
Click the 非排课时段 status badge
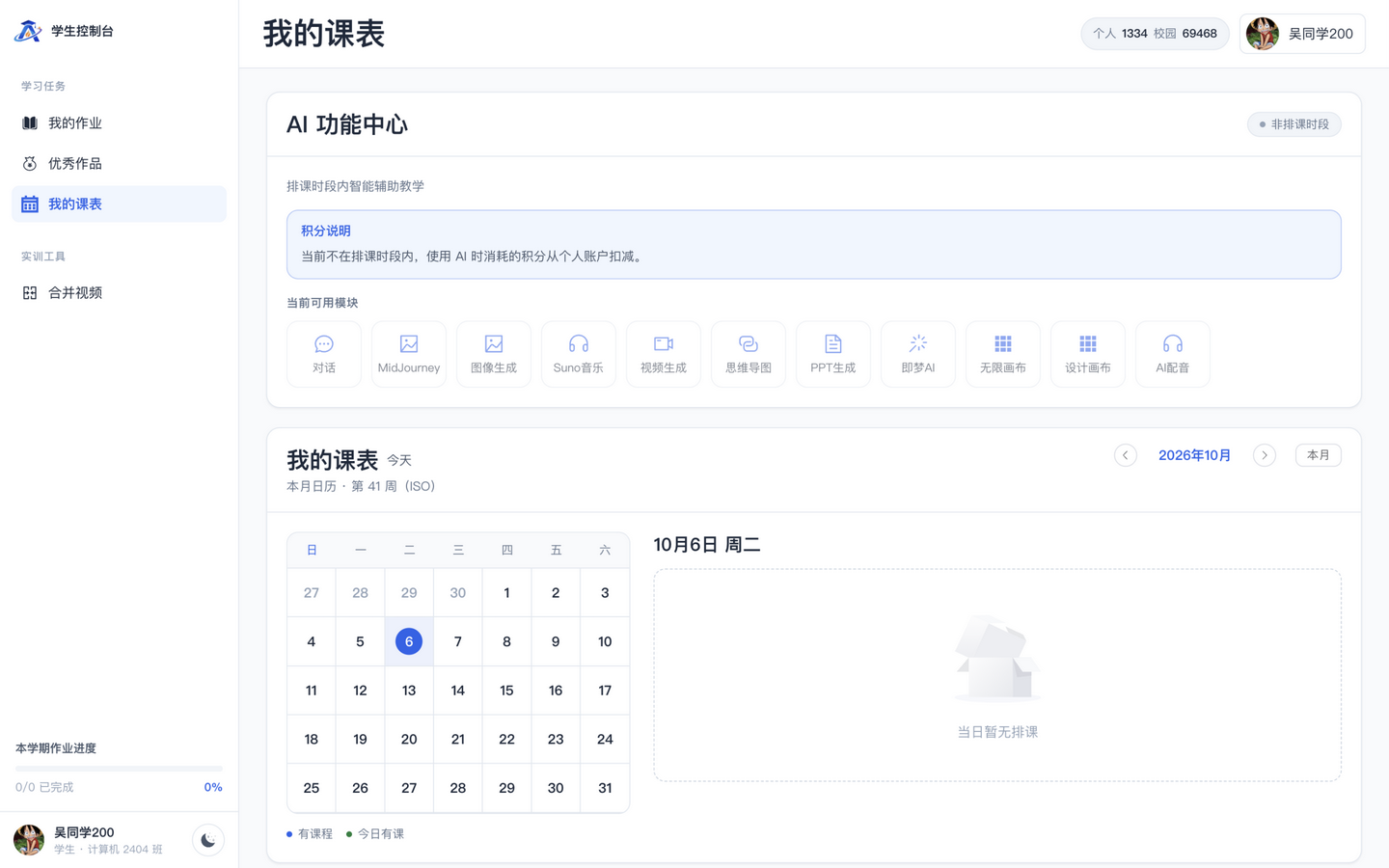pyautogui.click(x=1294, y=124)
